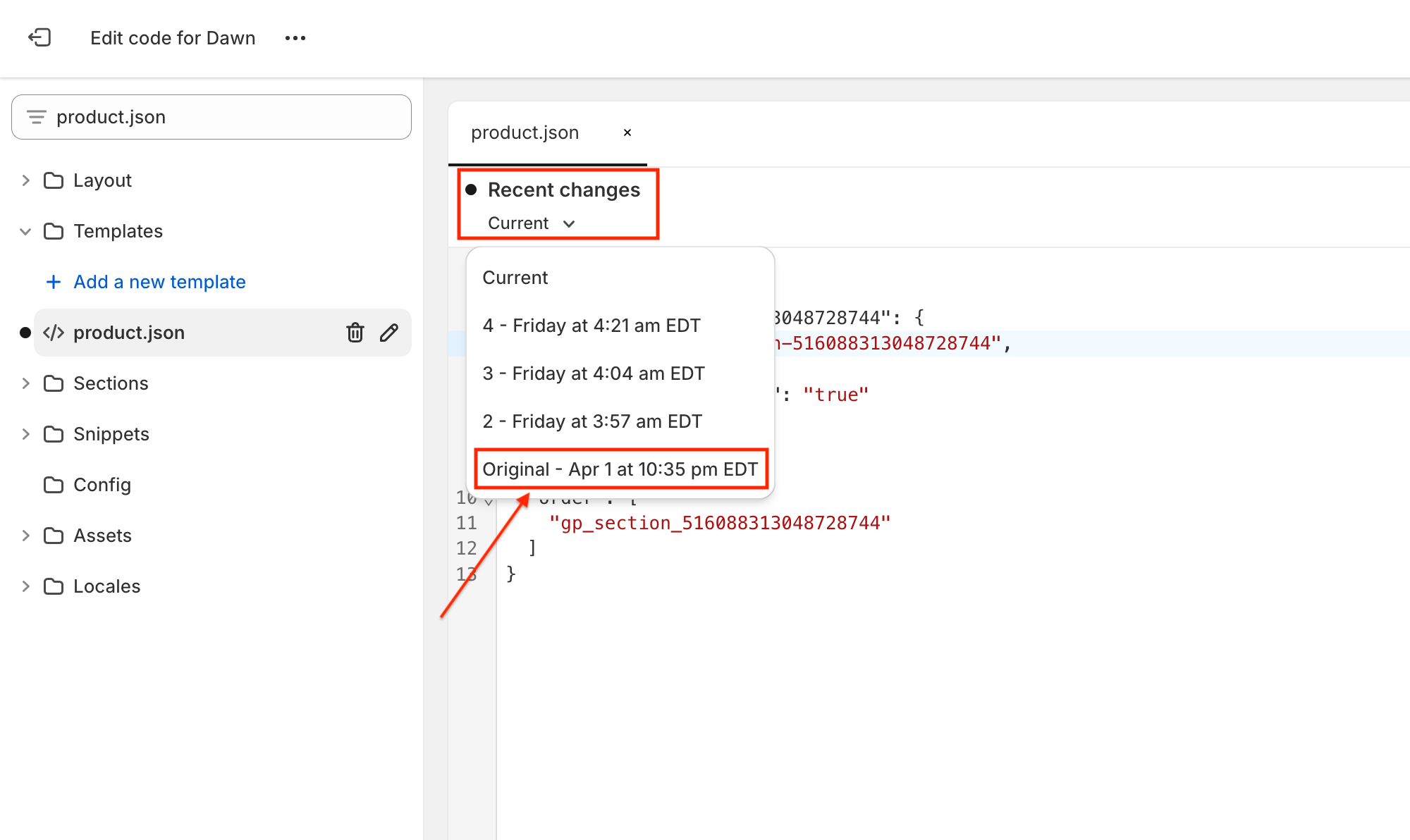The height and width of the screenshot is (840, 1410).
Task: Click the unsaved changes dot beside product.json
Action: pos(25,333)
